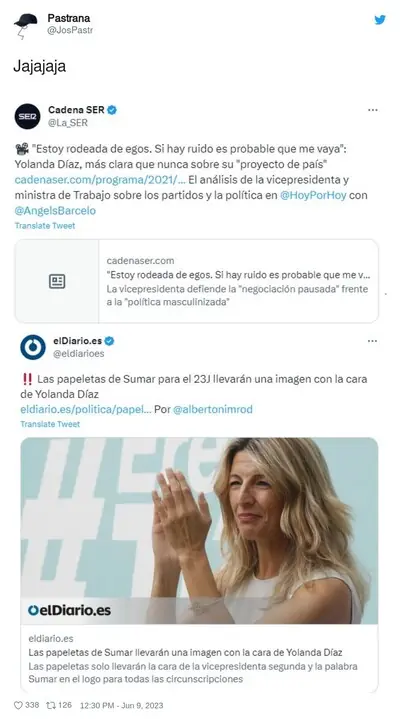
Task: Open Pastrana's profile avatar
Action: point(26,25)
